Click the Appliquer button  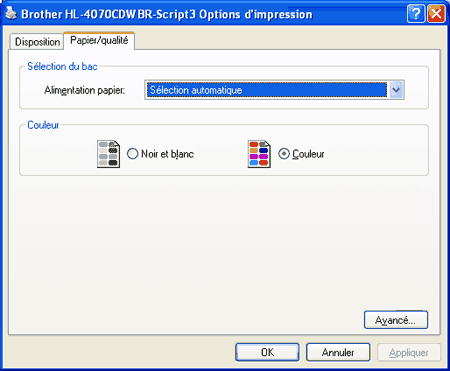409,352
